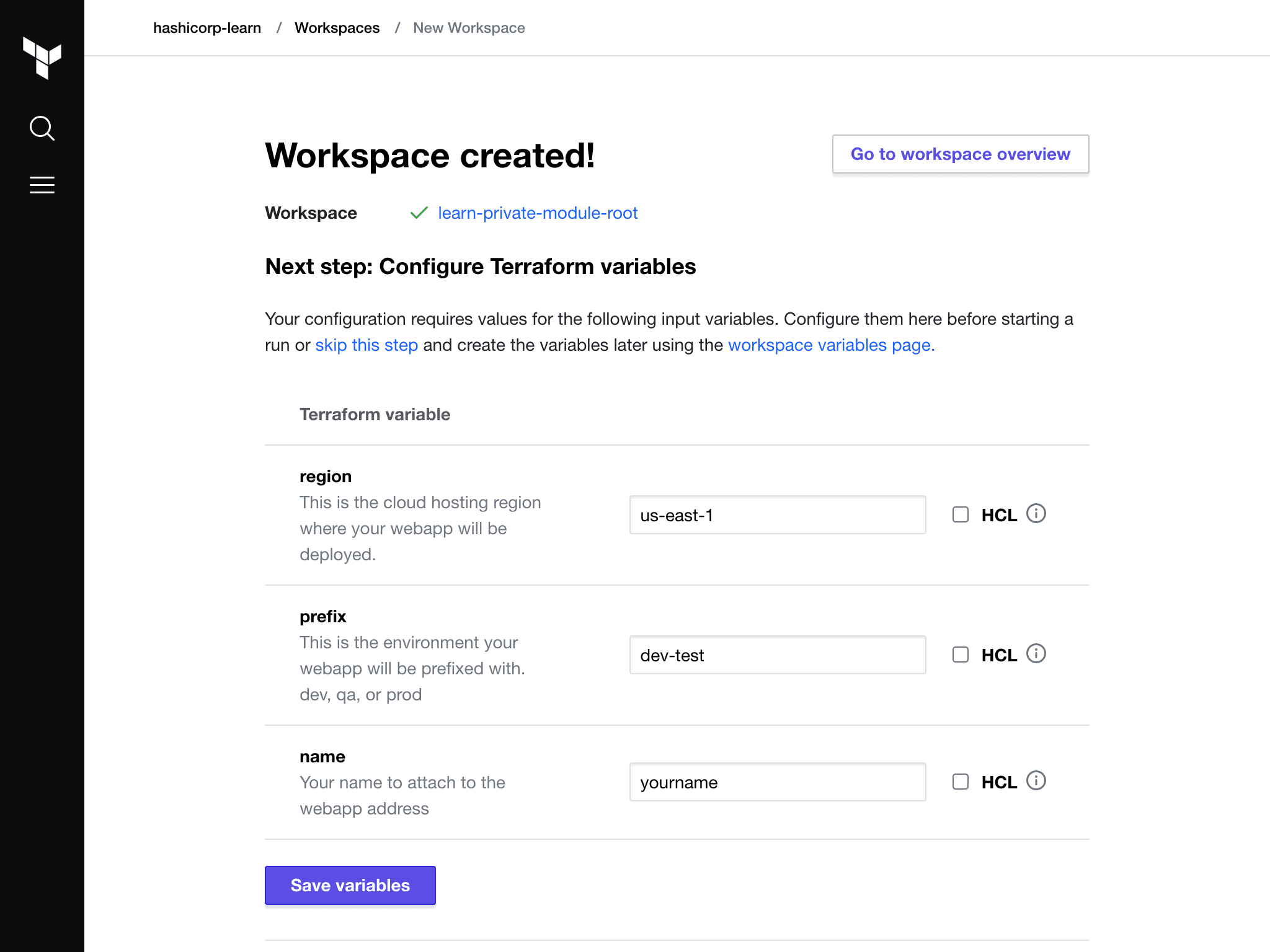Click Go to workspace overview button
Image resolution: width=1270 pixels, height=952 pixels.
point(960,154)
